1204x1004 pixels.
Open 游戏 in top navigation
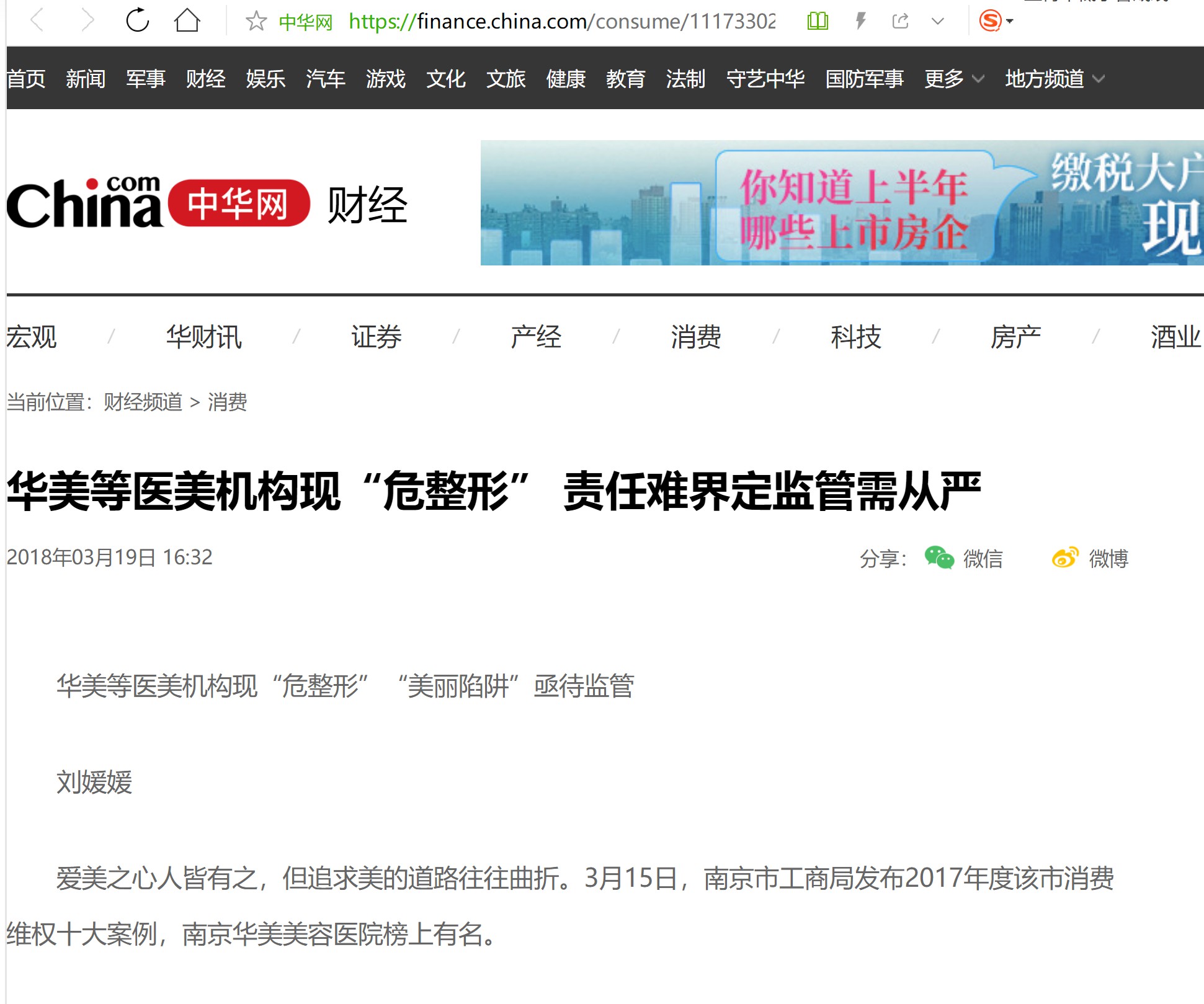[386, 79]
